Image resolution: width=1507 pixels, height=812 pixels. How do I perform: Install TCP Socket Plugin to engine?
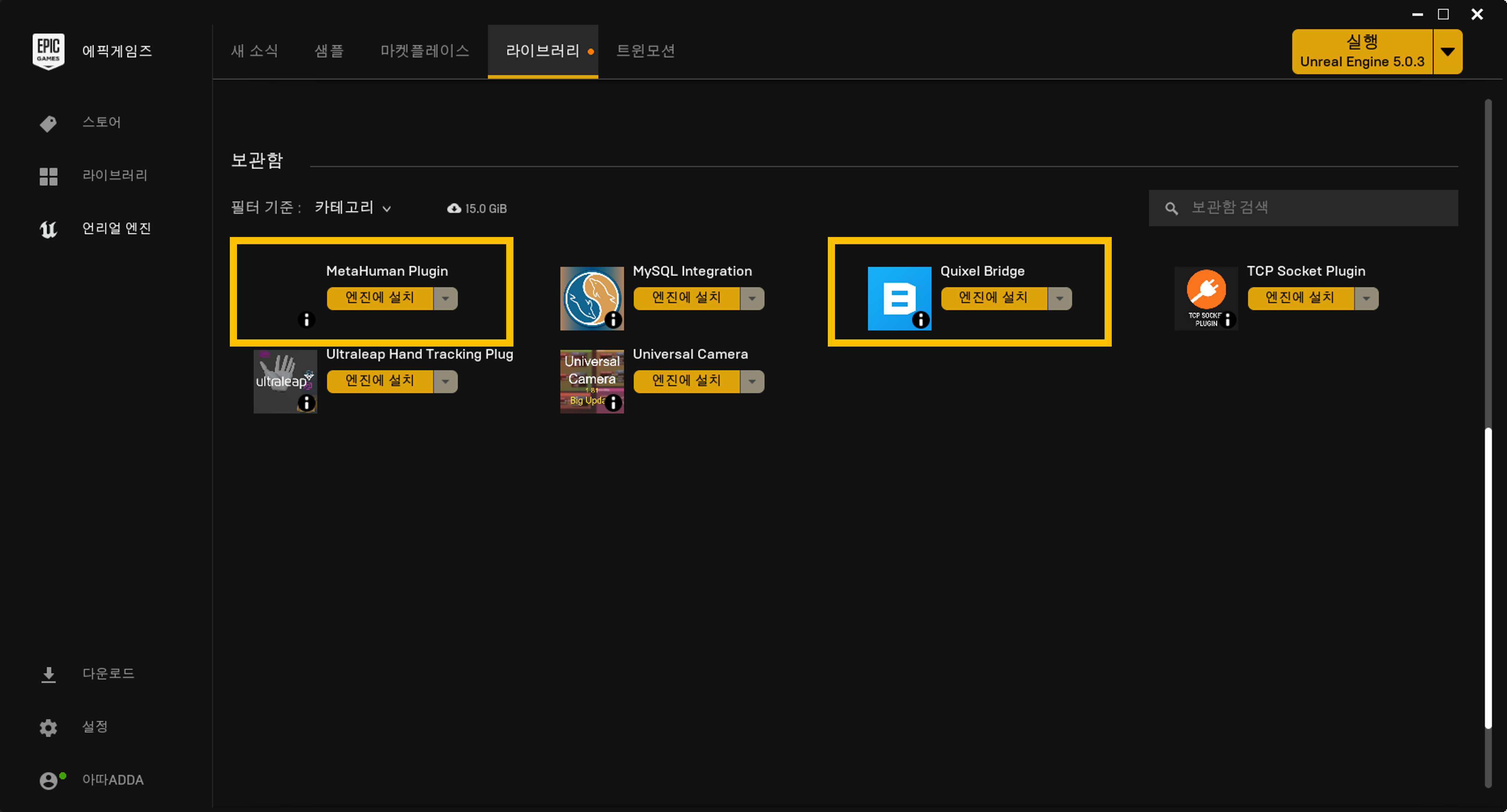(x=1300, y=298)
